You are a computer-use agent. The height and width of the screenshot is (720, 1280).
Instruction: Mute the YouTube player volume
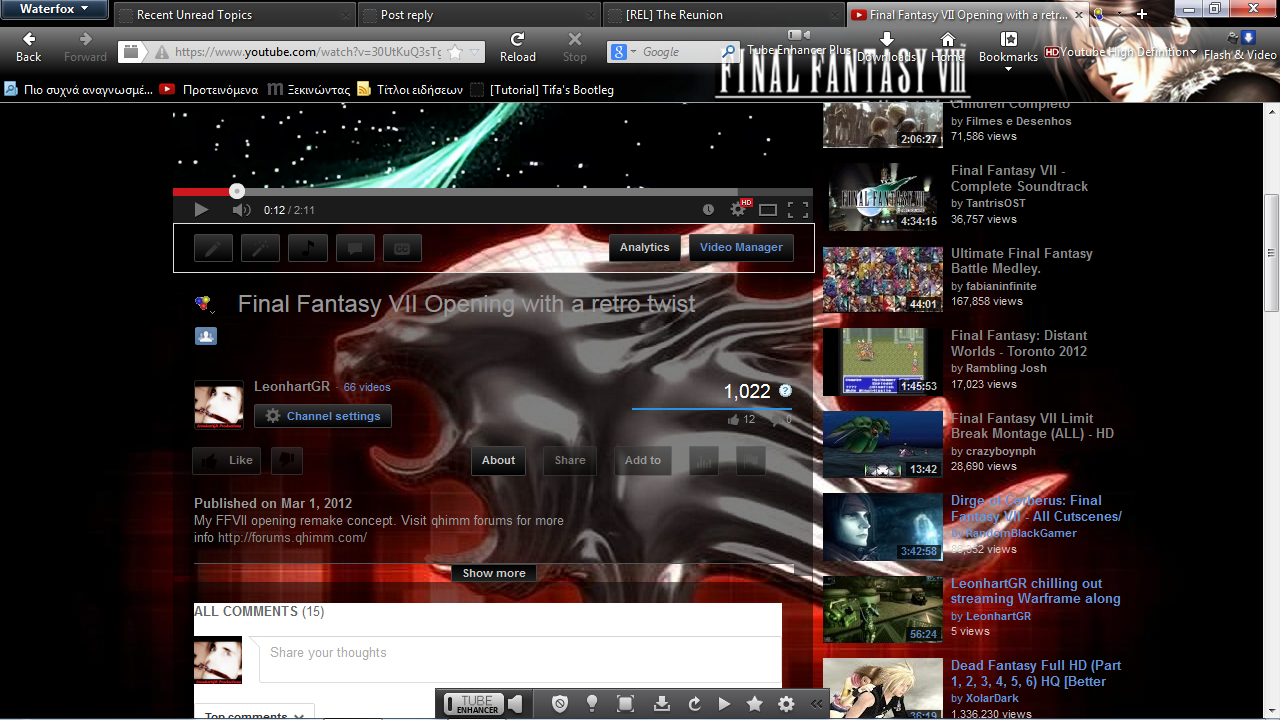pos(241,210)
